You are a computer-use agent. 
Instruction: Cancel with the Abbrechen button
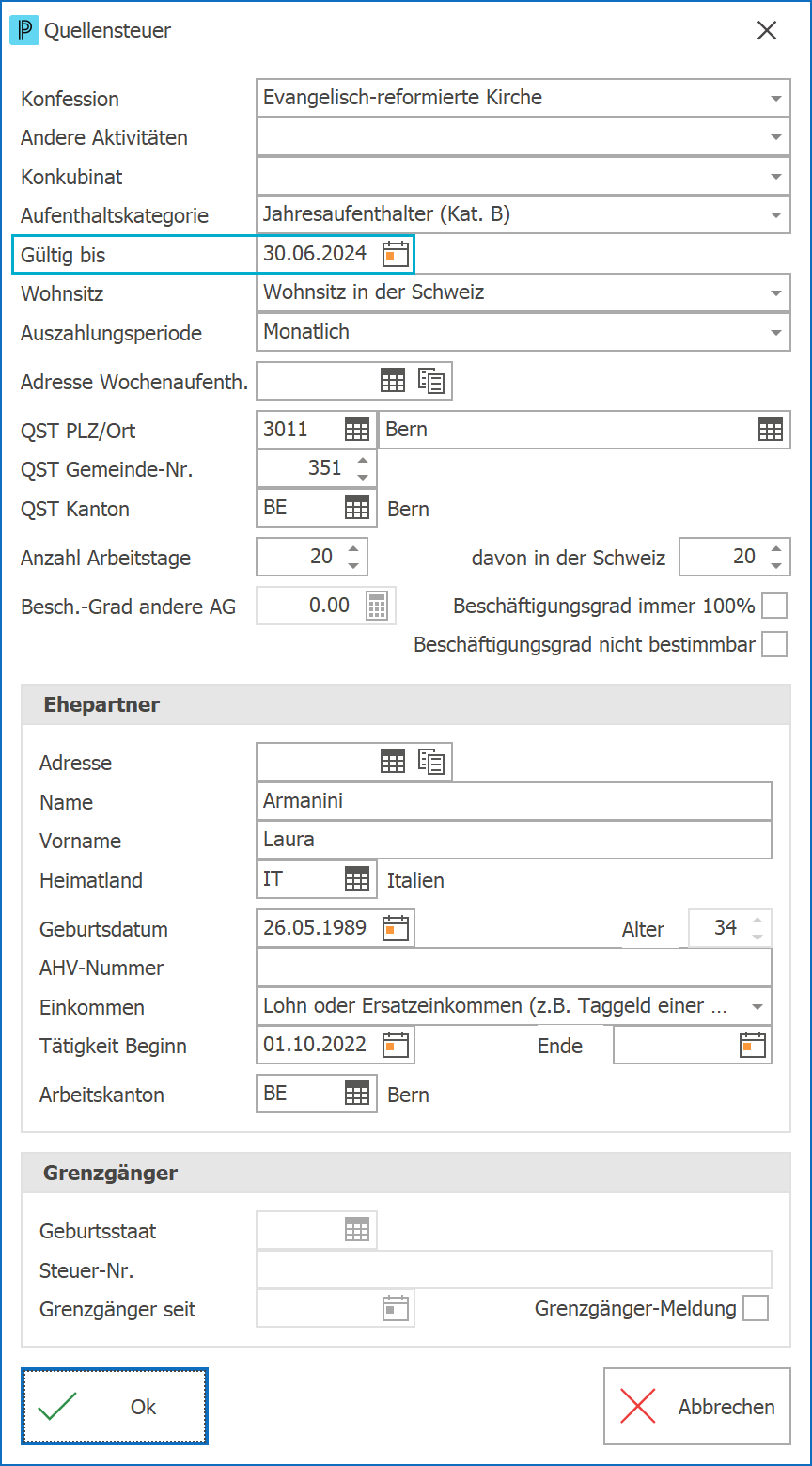coord(697,1406)
